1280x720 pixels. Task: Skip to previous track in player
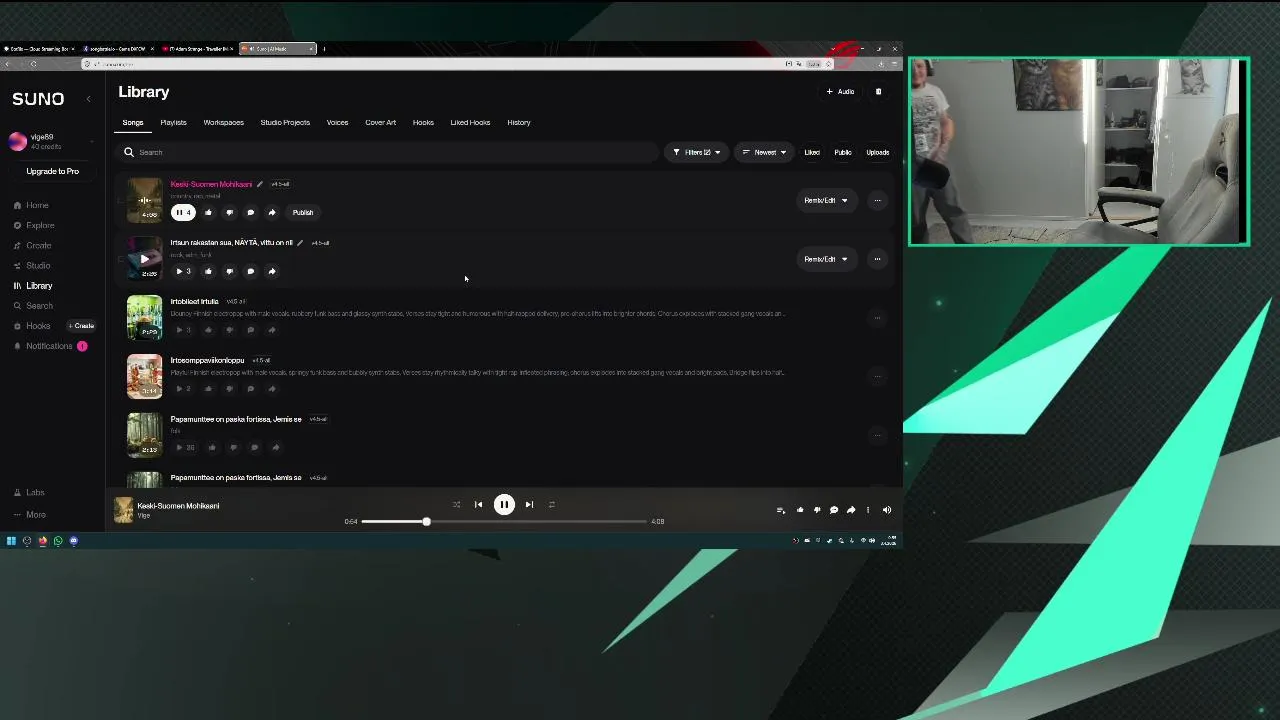478,505
